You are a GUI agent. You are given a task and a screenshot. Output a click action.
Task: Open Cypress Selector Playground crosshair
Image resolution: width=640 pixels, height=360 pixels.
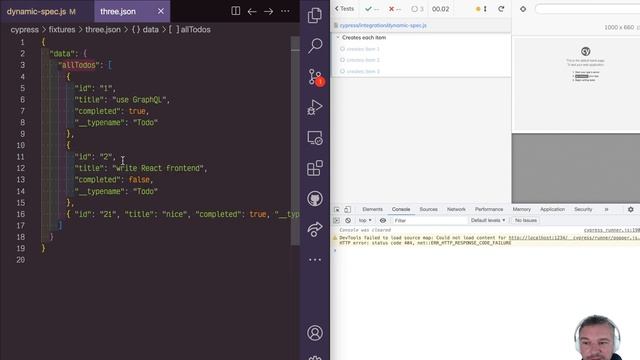tap(523, 9)
